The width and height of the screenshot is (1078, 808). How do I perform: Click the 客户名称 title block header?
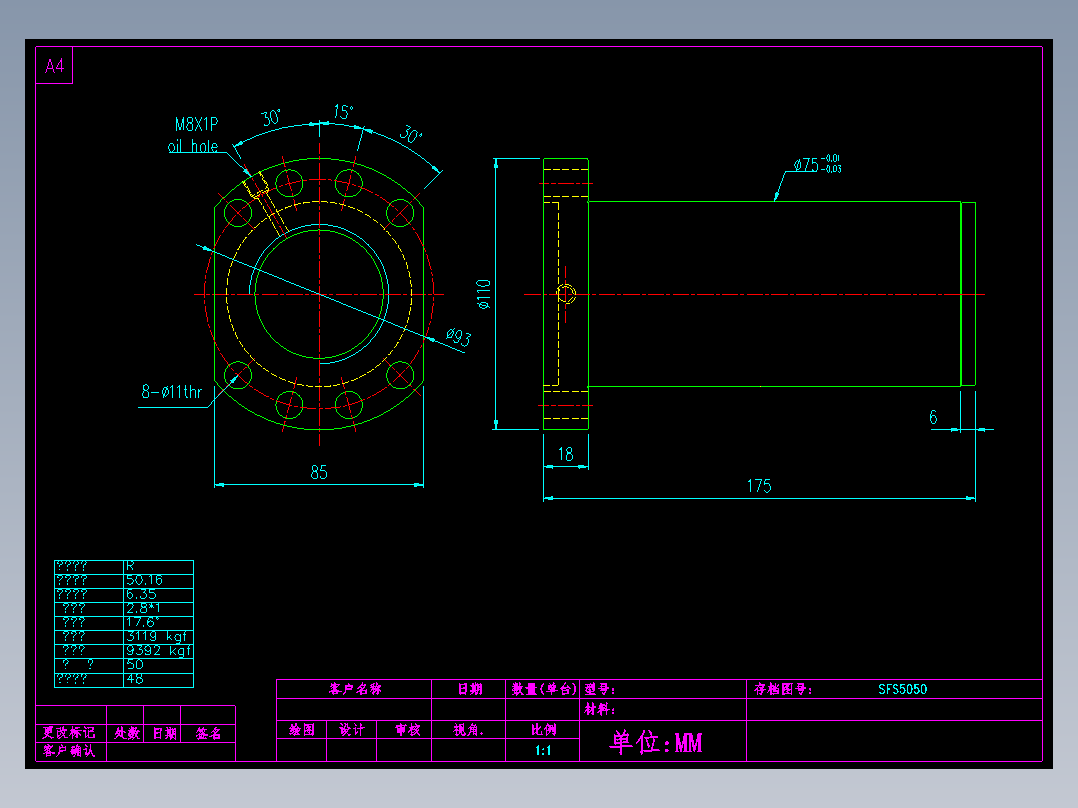[x=355, y=689]
